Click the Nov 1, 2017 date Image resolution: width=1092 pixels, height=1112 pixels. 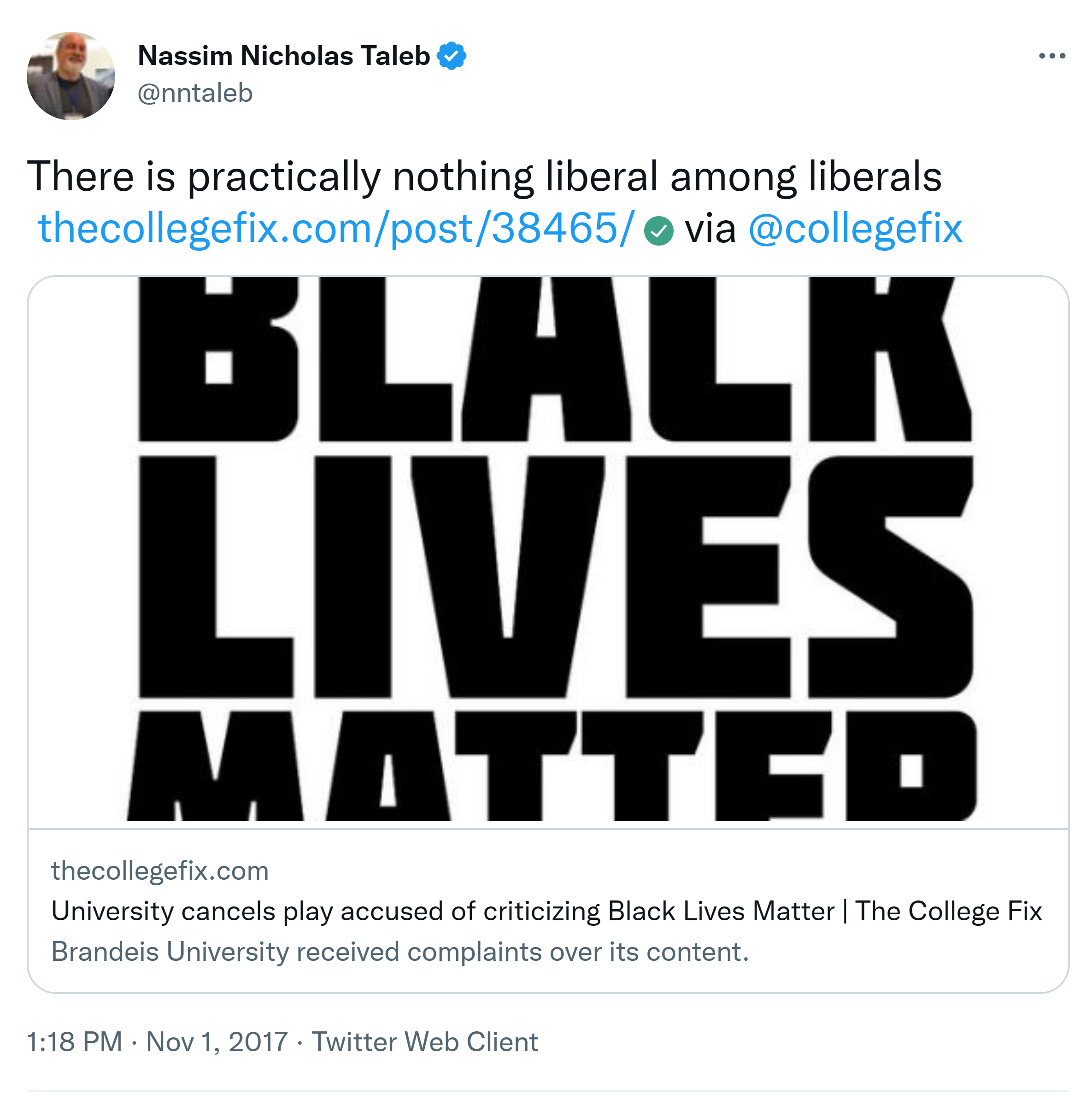click(217, 1041)
